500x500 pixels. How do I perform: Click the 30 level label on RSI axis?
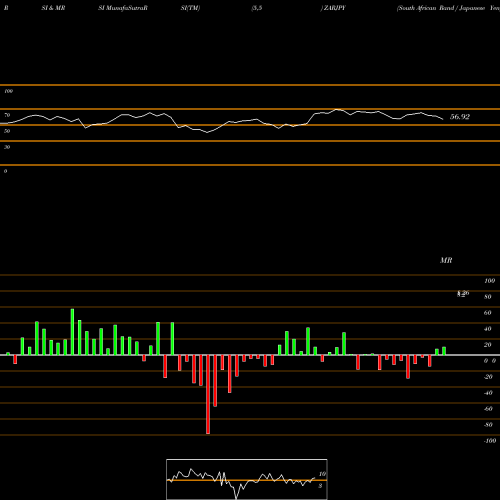coord(7,147)
